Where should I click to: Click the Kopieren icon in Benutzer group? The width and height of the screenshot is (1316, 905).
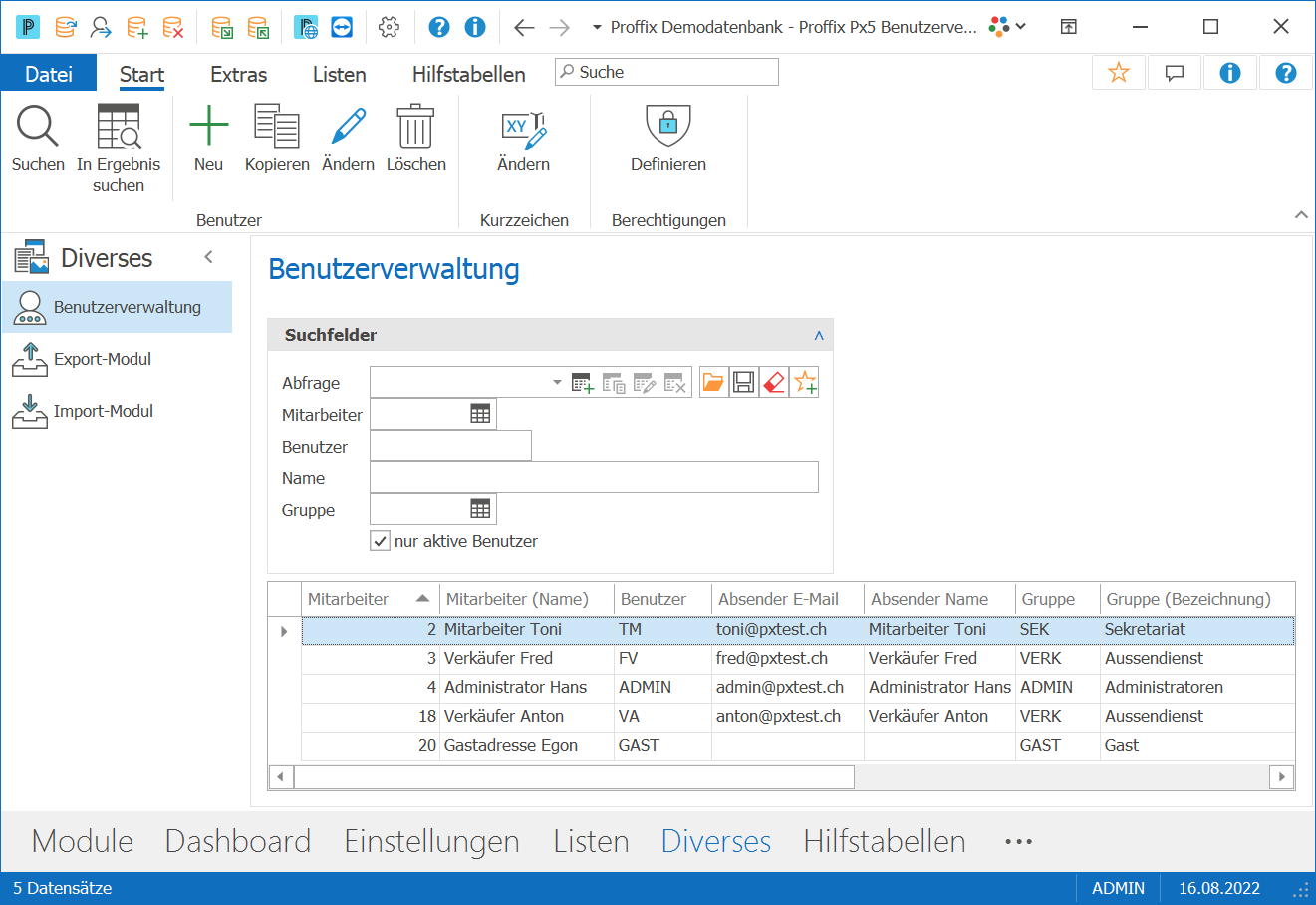(x=277, y=127)
